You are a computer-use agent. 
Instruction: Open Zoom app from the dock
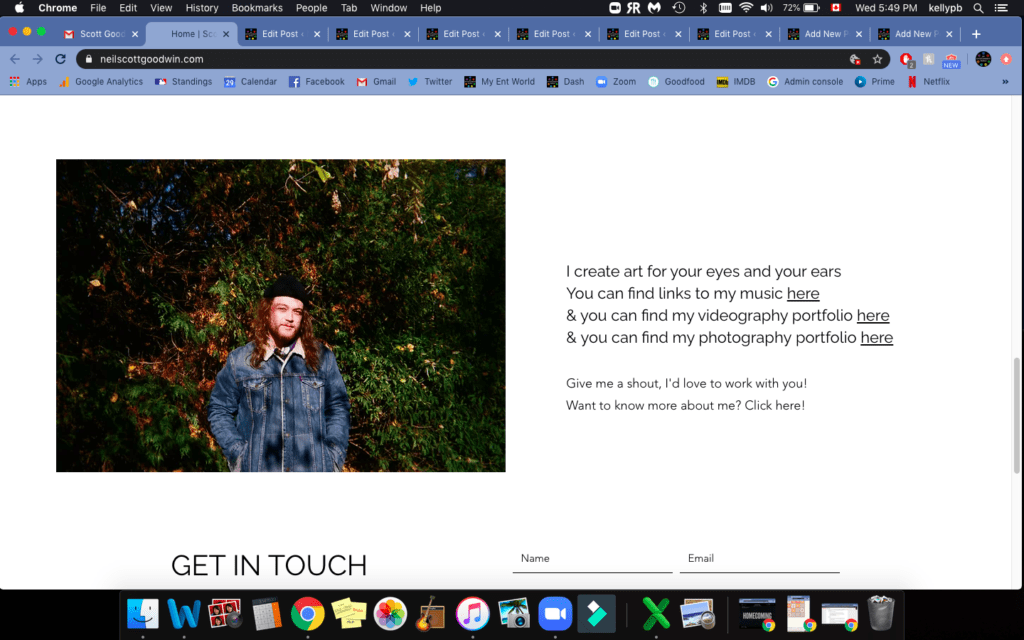[x=555, y=613]
